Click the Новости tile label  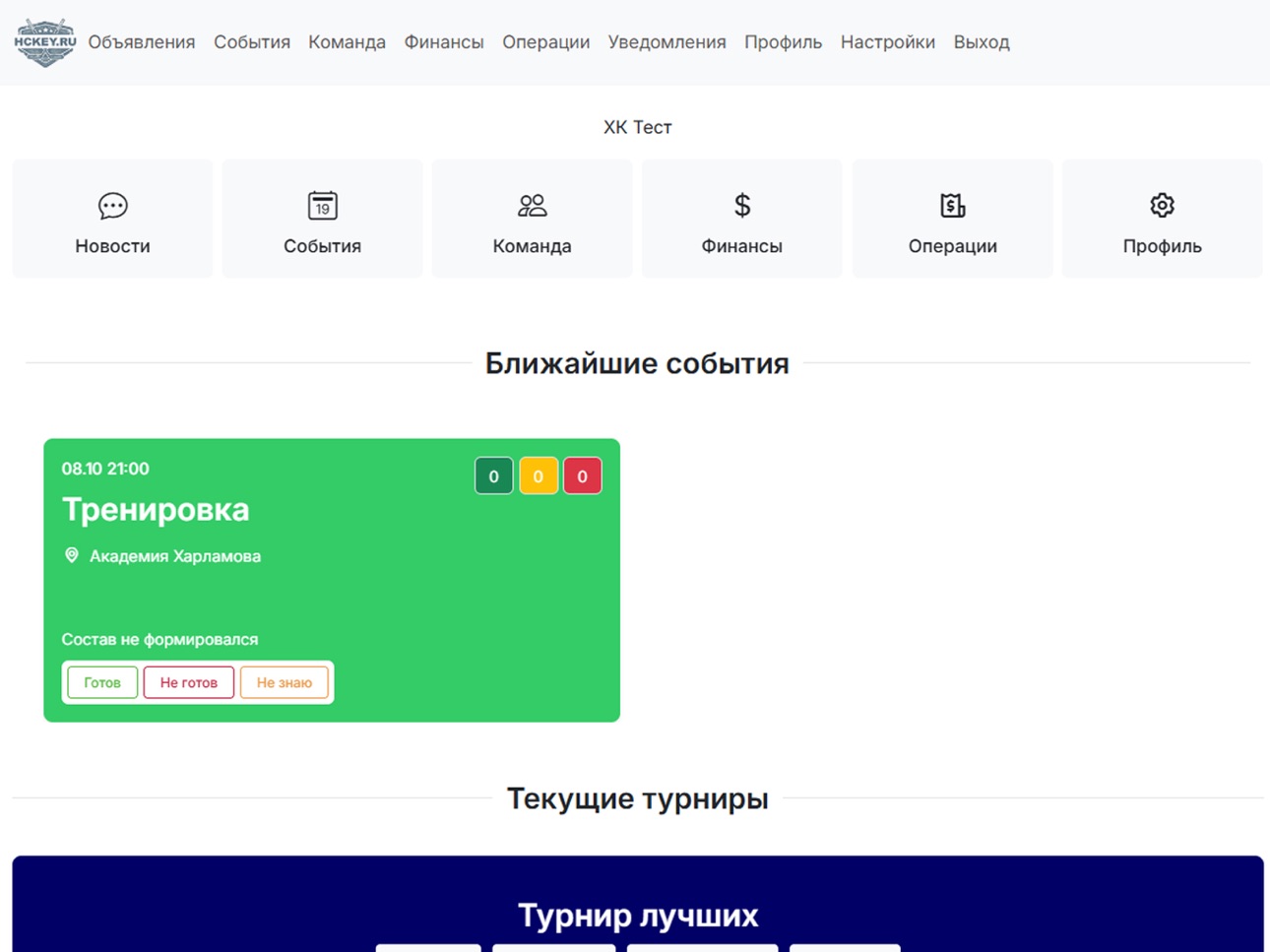[112, 246]
